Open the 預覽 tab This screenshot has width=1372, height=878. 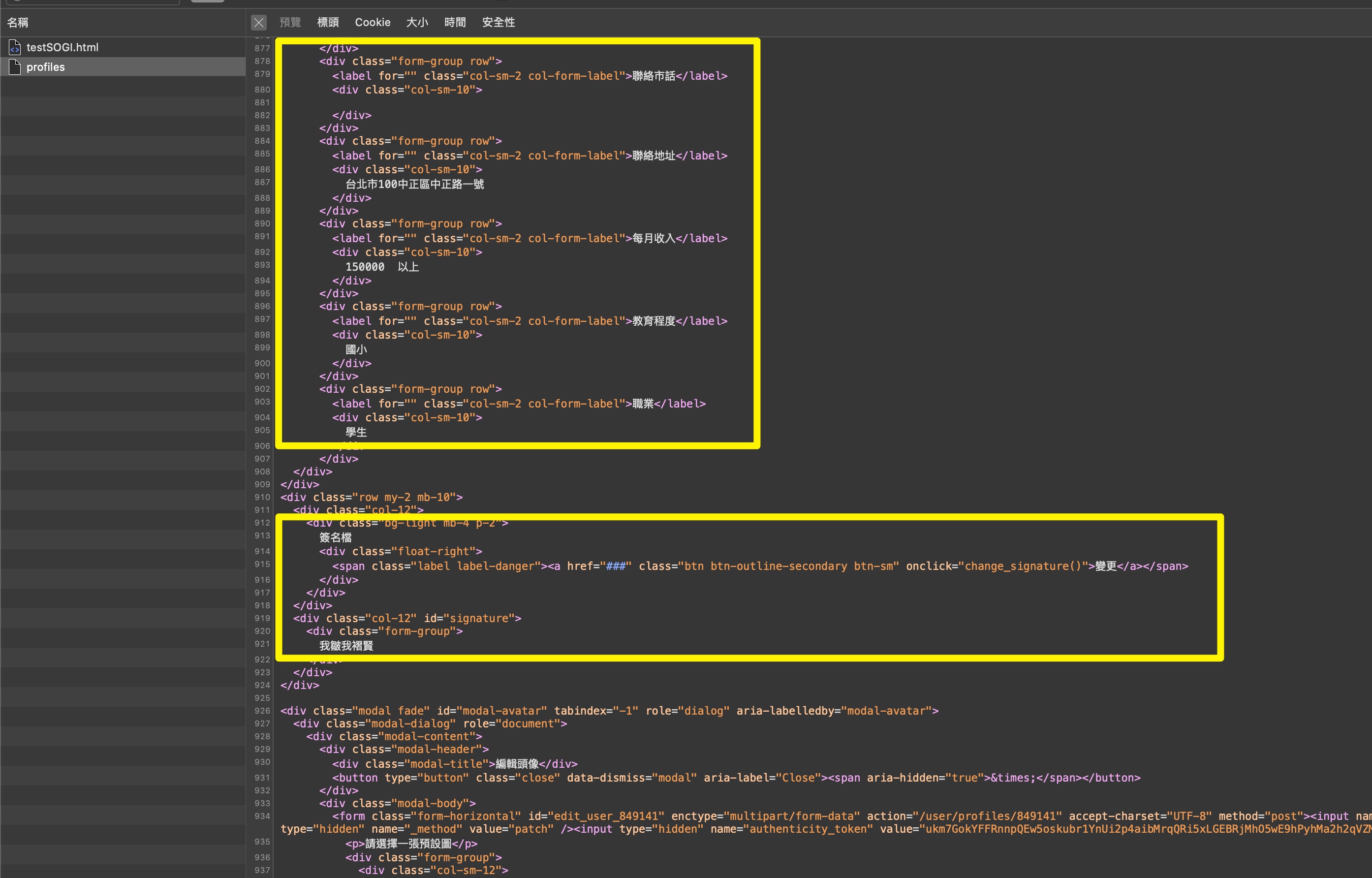pyautogui.click(x=289, y=22)
